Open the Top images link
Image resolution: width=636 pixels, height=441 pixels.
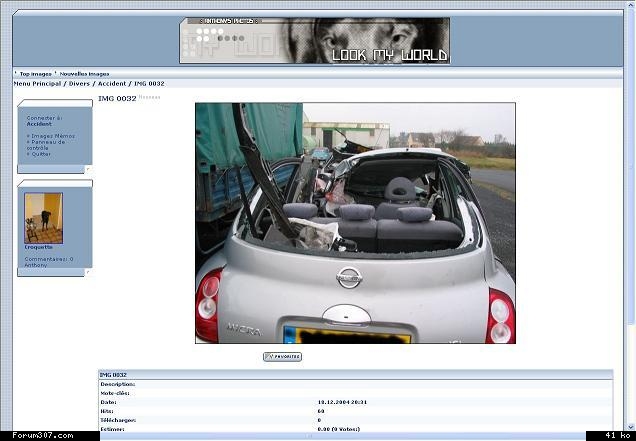[36, 74]
